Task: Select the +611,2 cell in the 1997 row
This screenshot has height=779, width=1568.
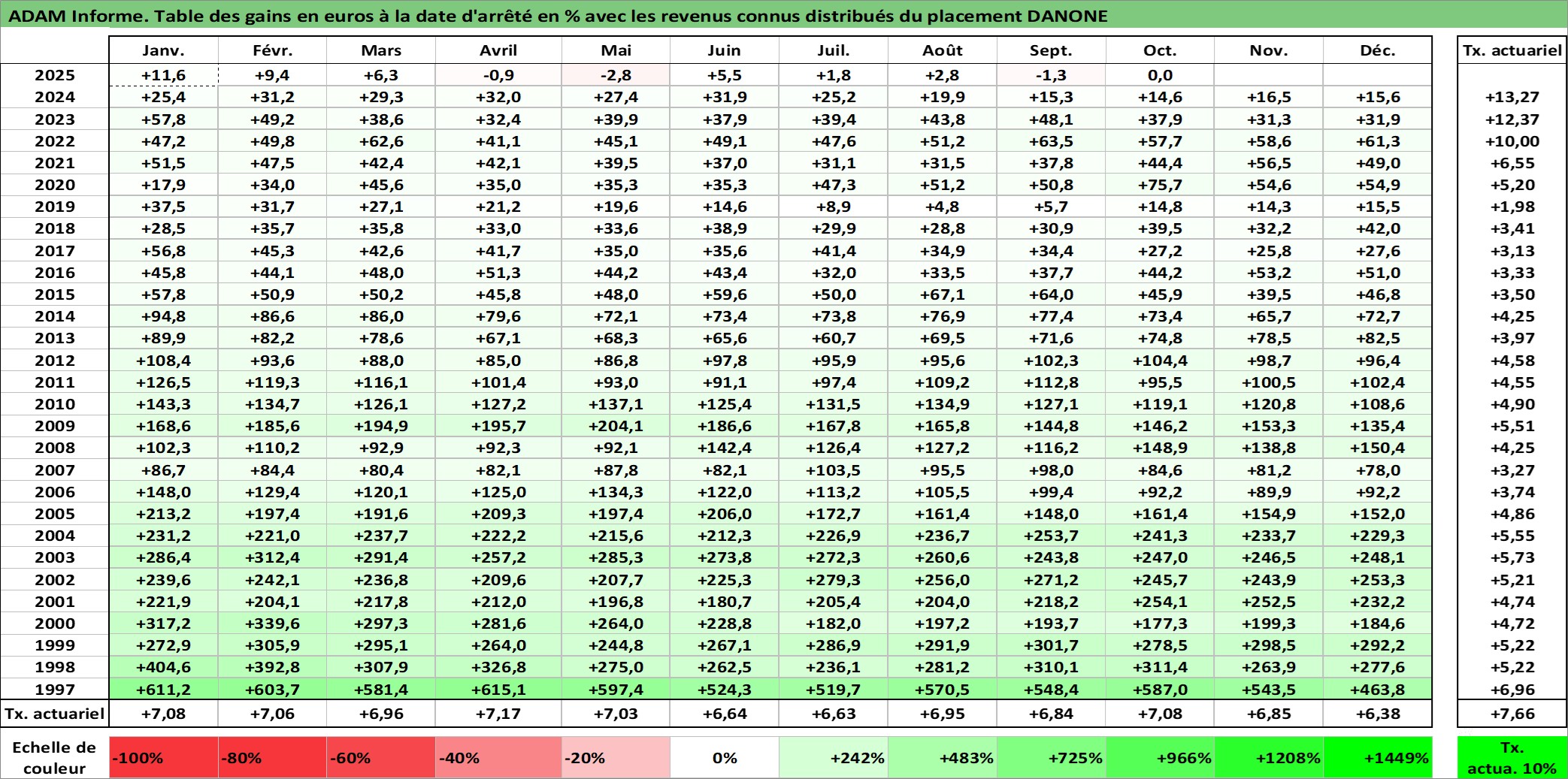Action: (164, 689)
